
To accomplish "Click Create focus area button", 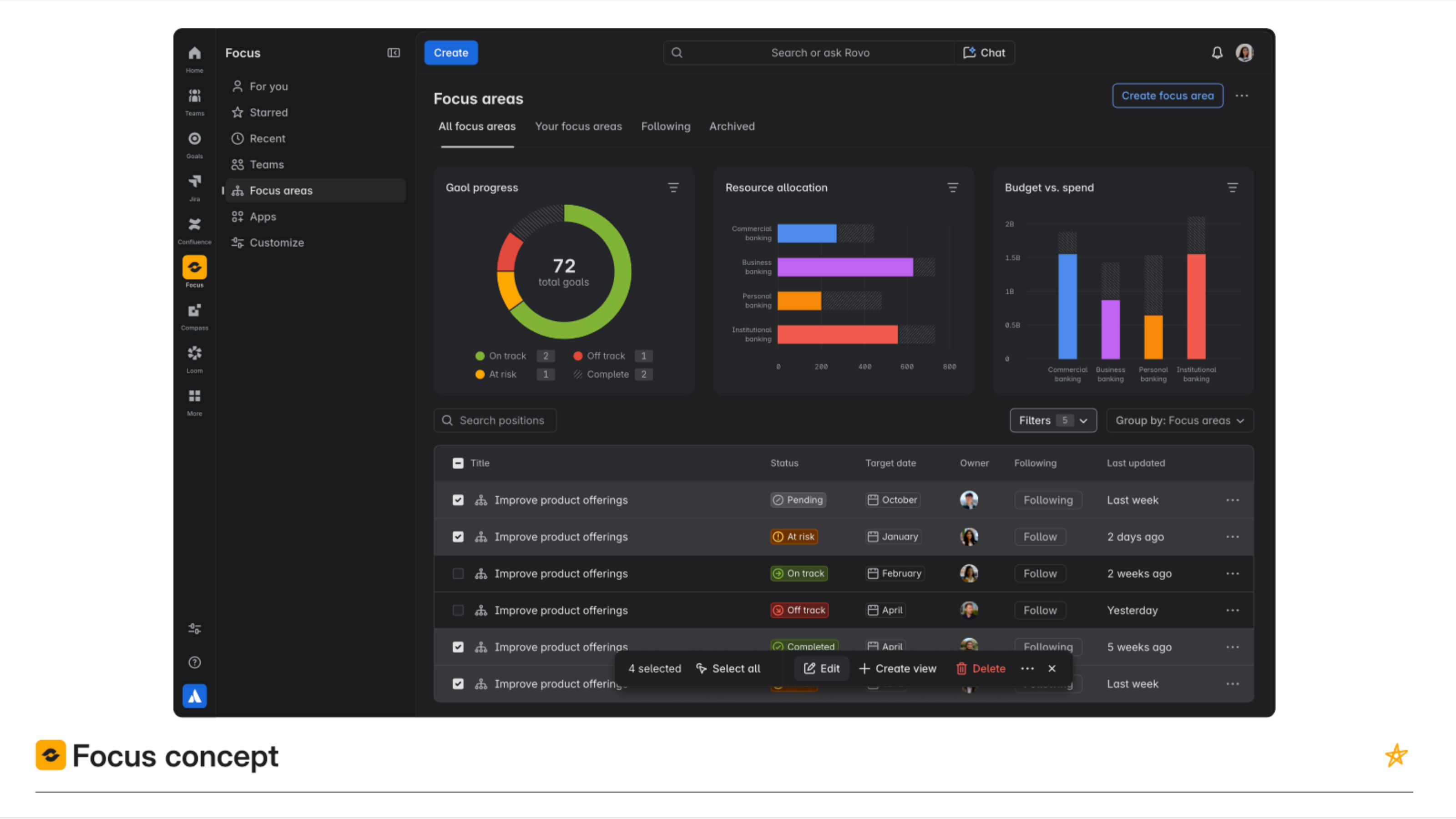I will pos(1167,96).
